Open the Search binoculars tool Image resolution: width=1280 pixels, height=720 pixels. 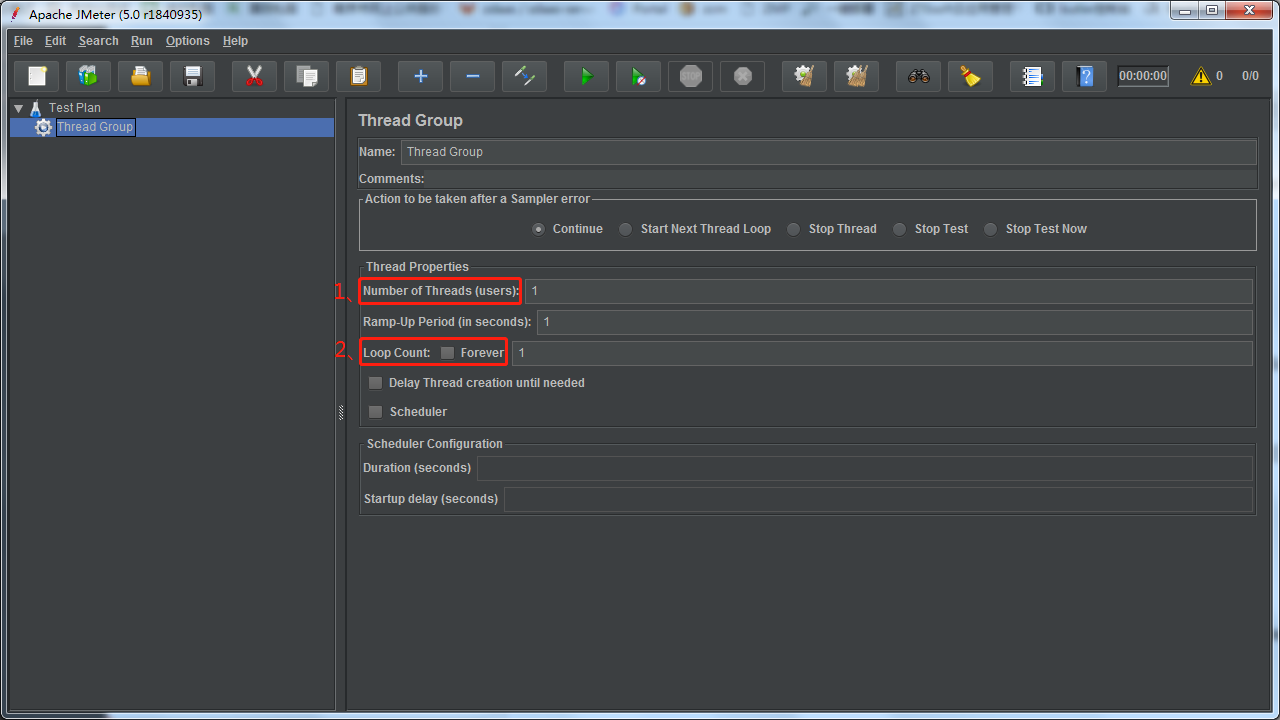click(918, 76)
